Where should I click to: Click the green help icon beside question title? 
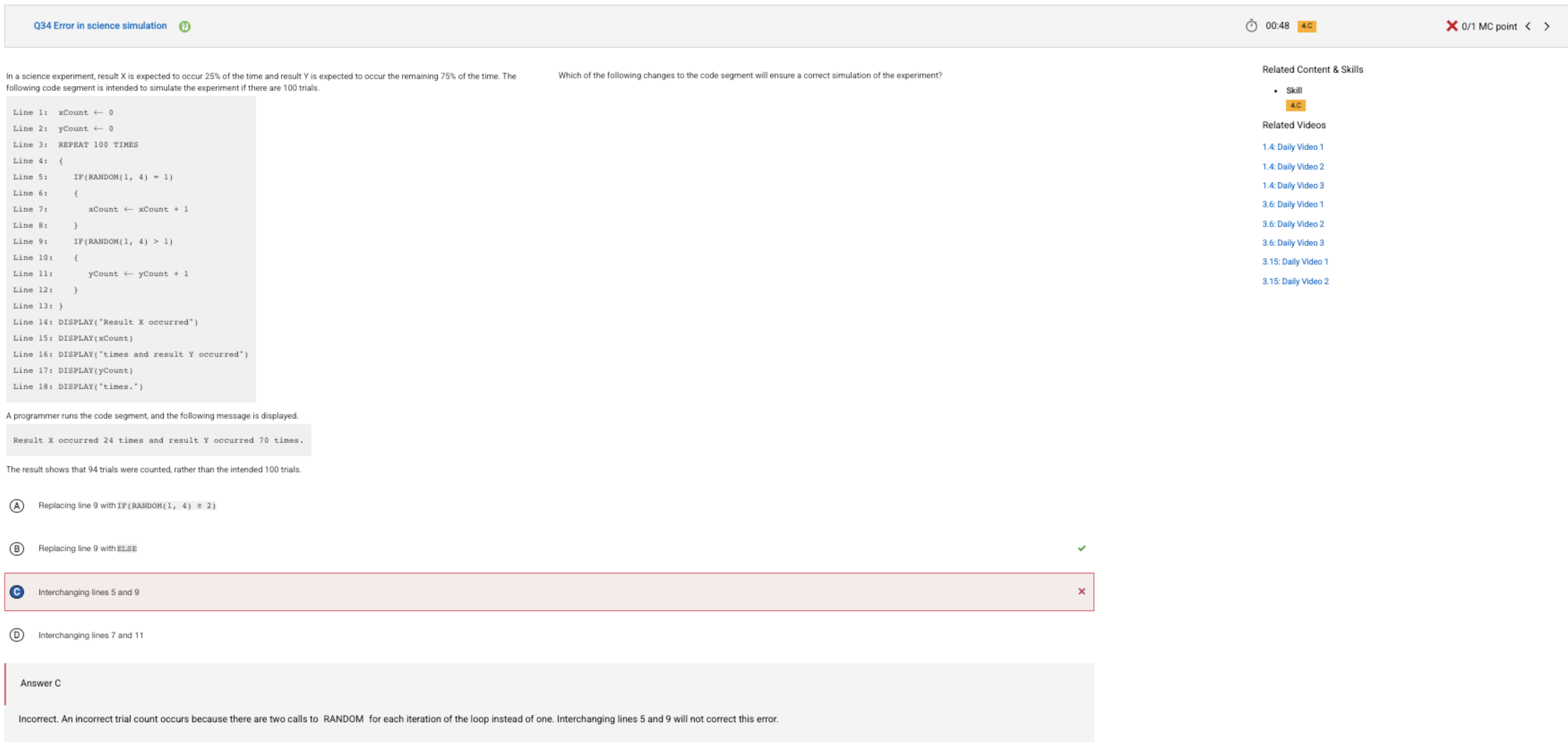(x=185, y=26)
